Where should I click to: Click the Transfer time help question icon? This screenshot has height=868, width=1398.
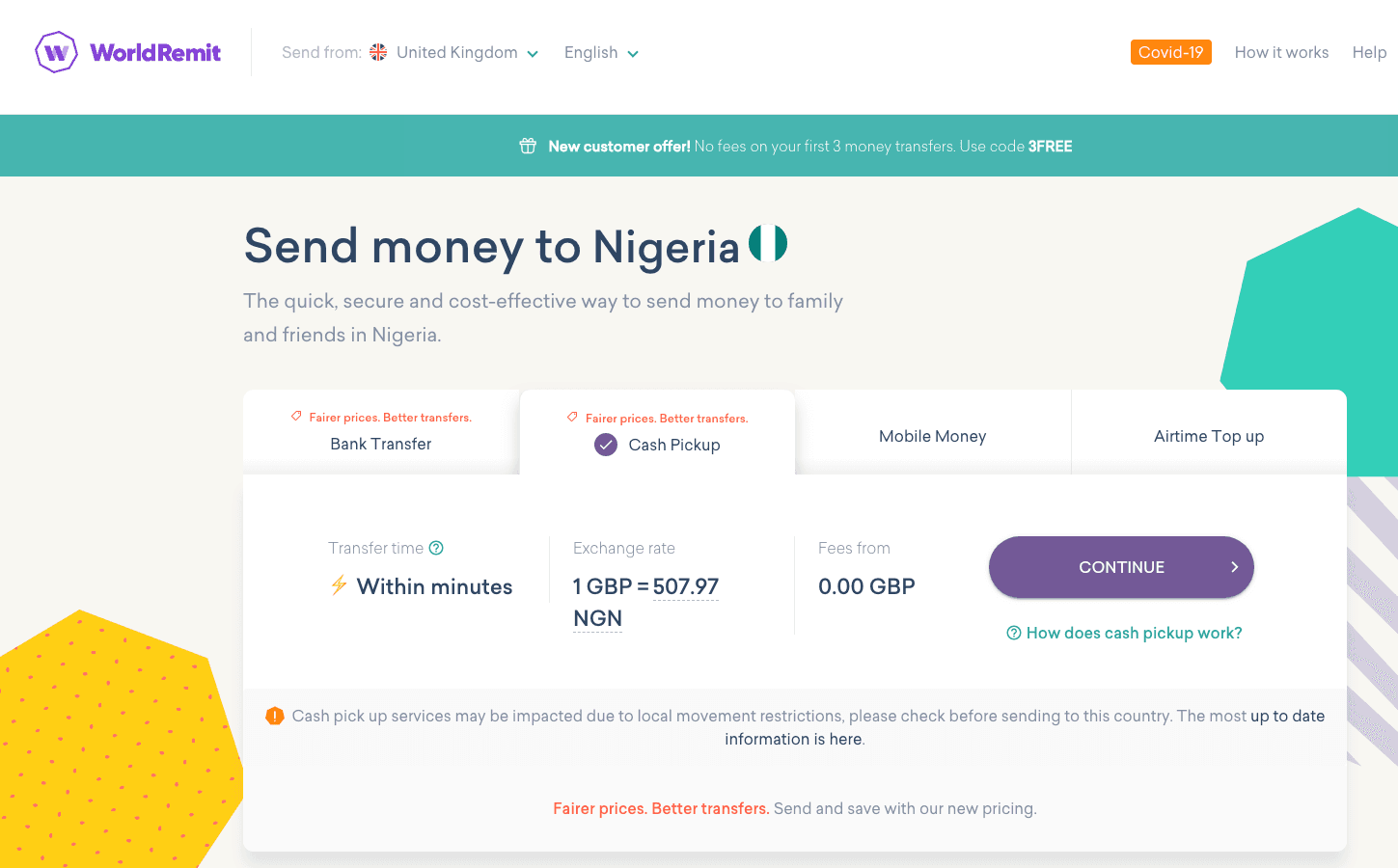tap(436, 548)
